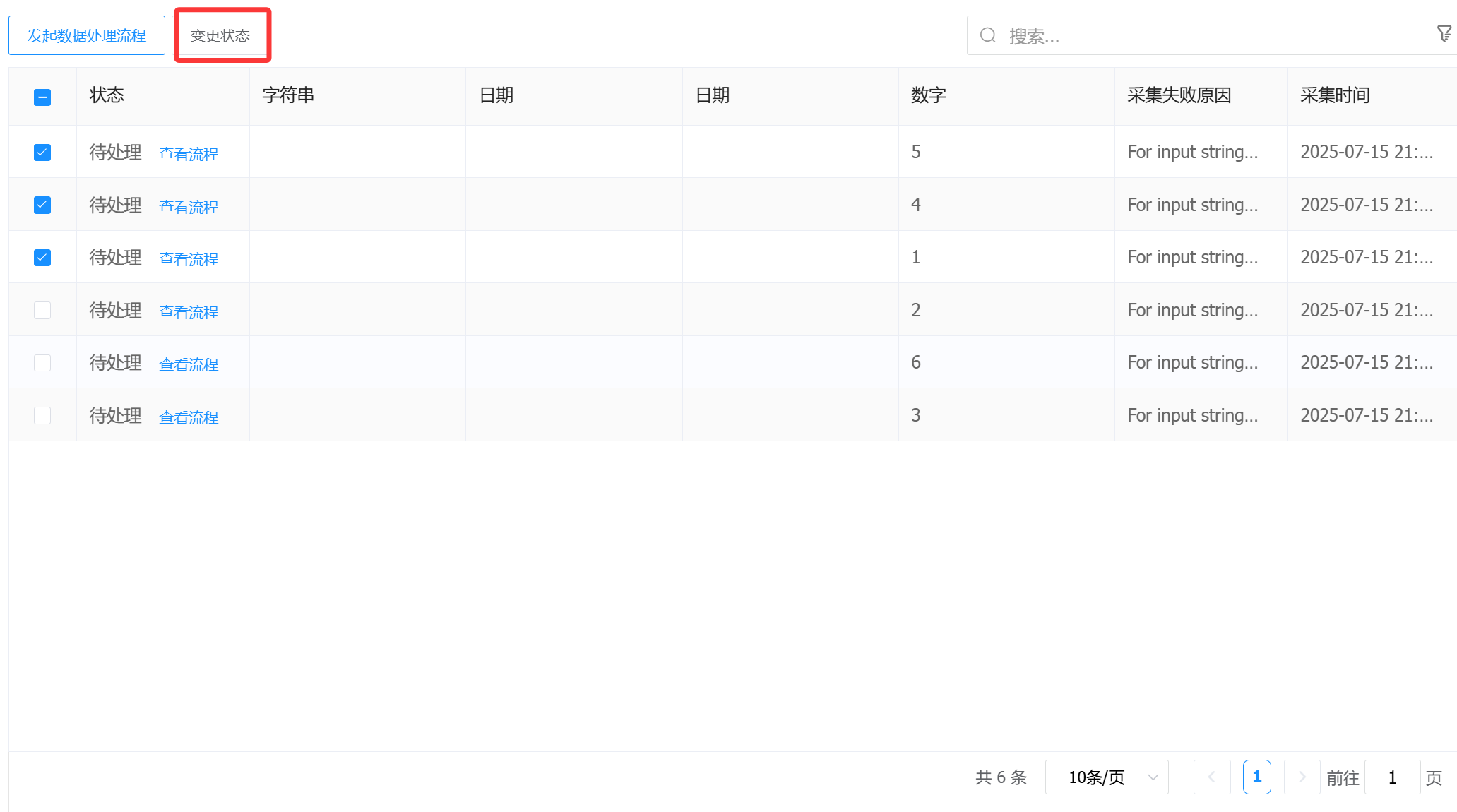Click the 发起数据处理流程 button

click(x=87, y=35)
